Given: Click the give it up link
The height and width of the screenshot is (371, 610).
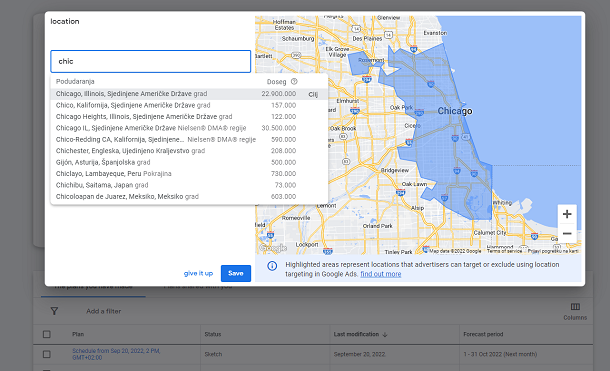Looking at the screenshot, I should pyautogui.click(x=198, y=273).
